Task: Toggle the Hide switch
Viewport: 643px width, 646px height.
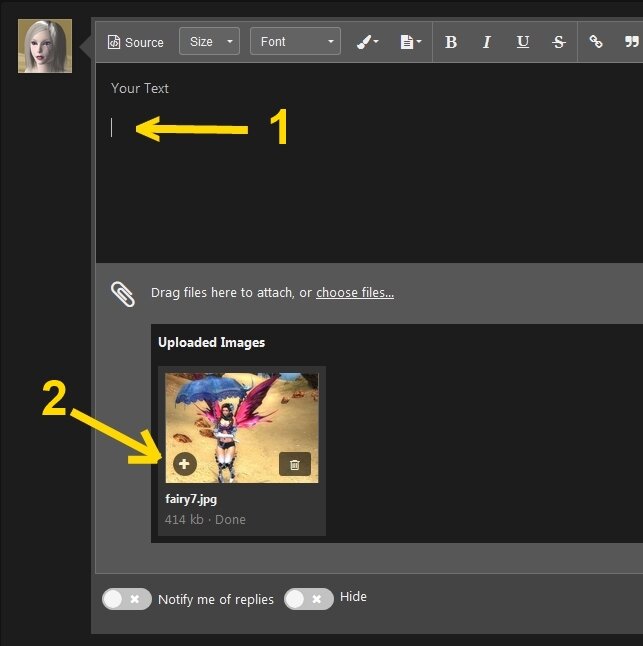Action: tap(309, 599)
